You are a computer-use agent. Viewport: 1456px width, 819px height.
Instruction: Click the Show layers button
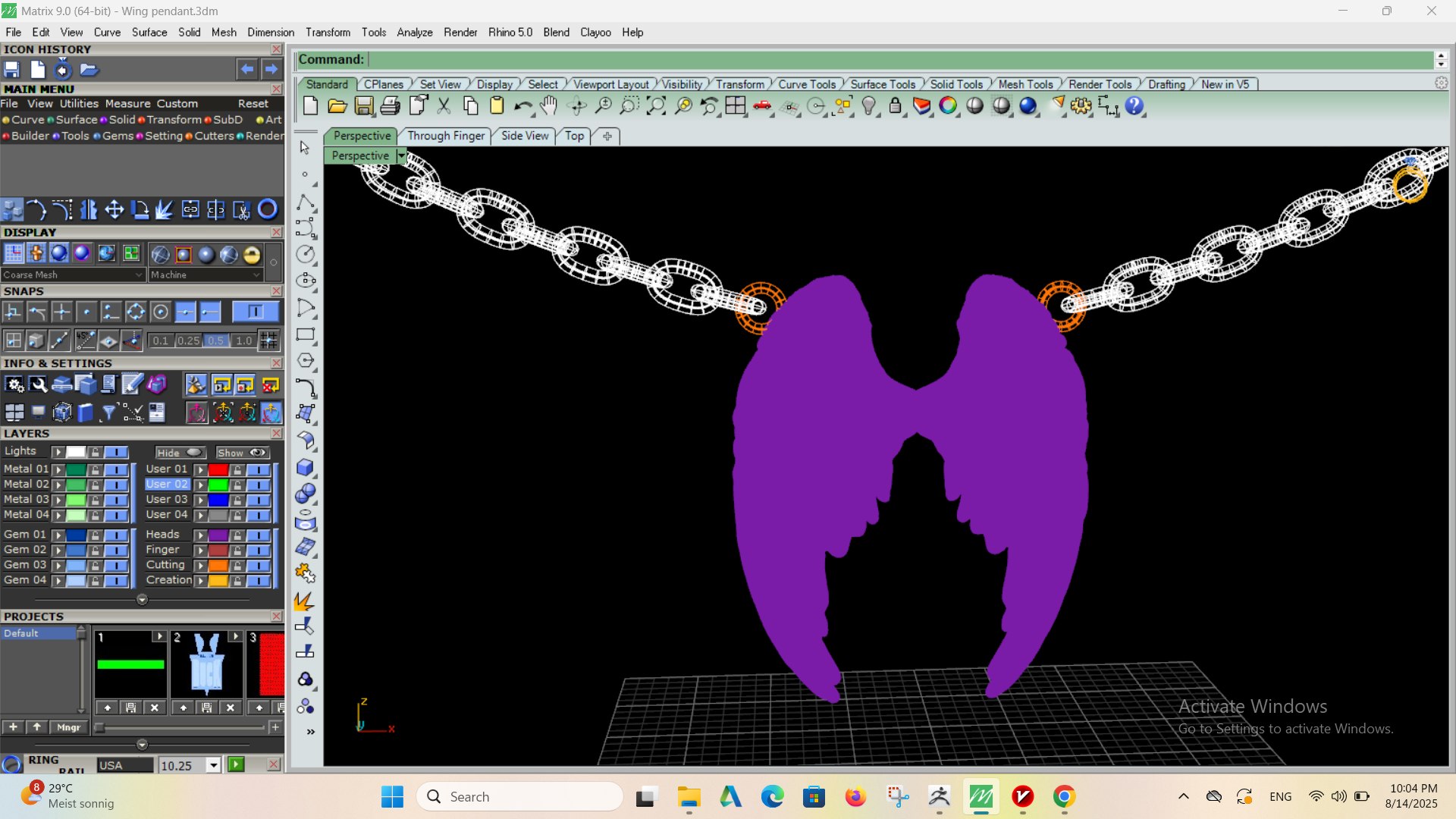(242, 453)
